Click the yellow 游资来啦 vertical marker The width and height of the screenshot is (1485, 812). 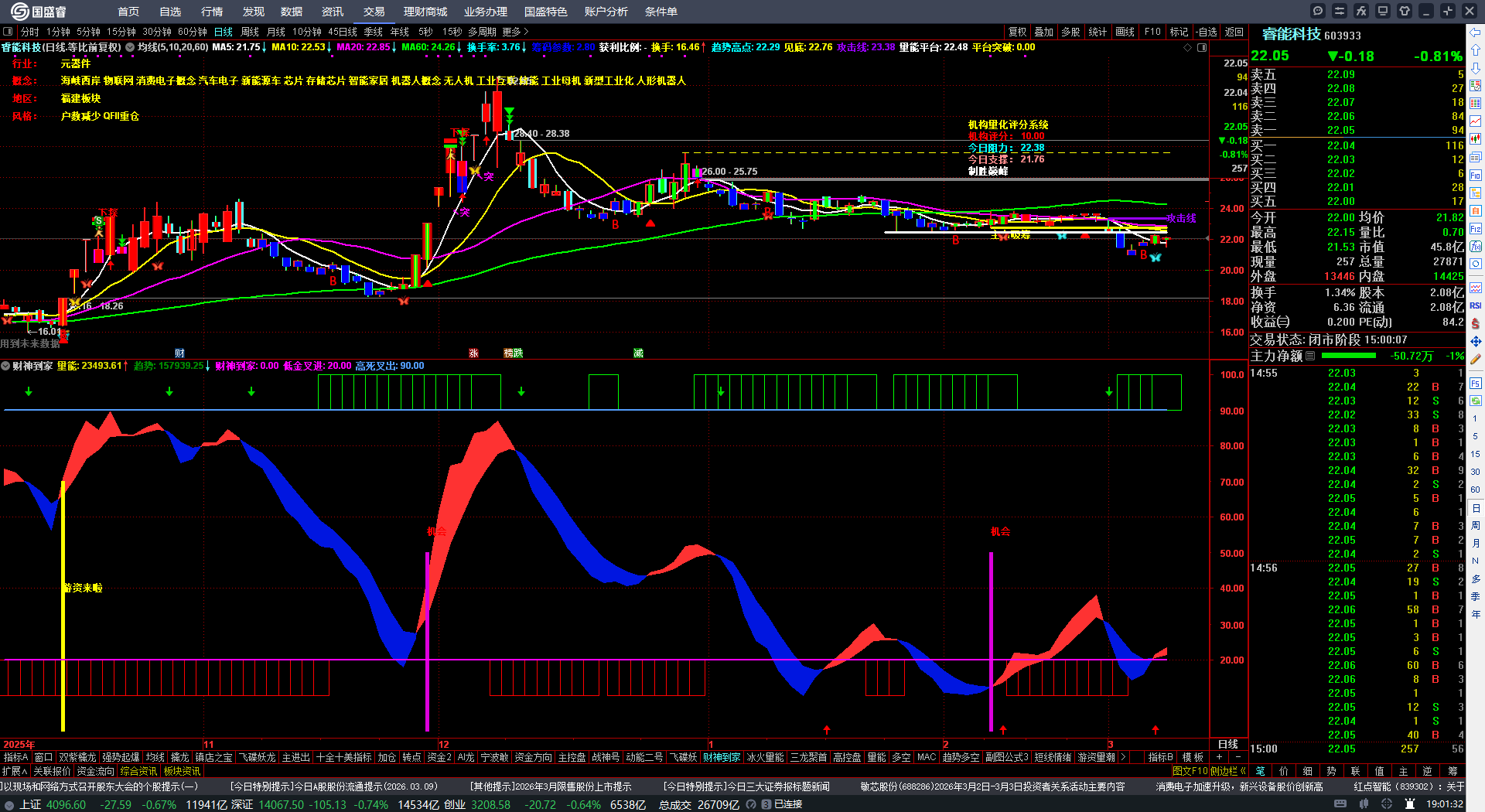tap(63, 606)
